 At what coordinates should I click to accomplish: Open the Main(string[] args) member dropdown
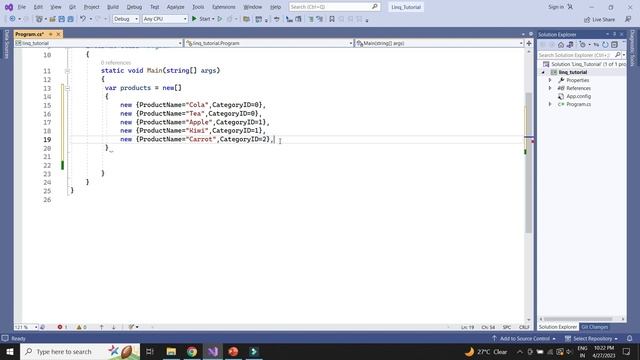[x=439, y=43]
